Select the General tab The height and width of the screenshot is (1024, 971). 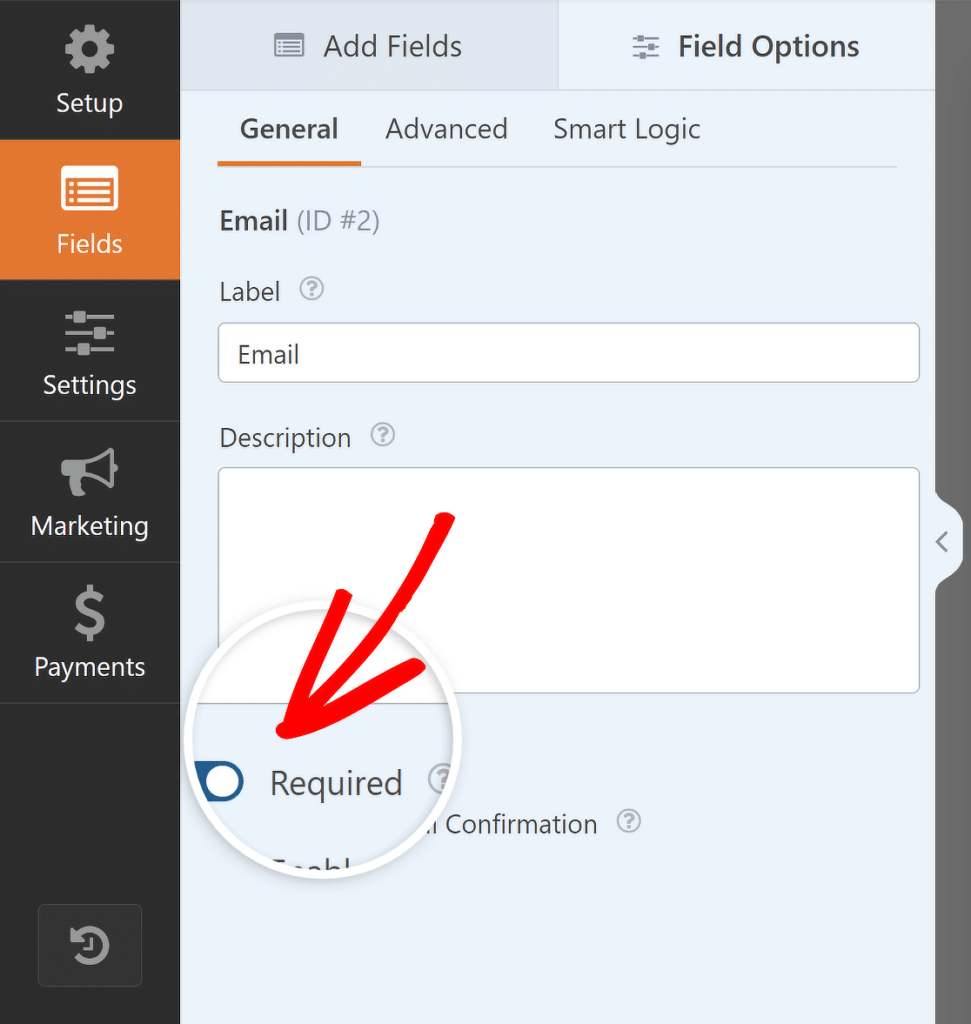click(x=288, y=128)
